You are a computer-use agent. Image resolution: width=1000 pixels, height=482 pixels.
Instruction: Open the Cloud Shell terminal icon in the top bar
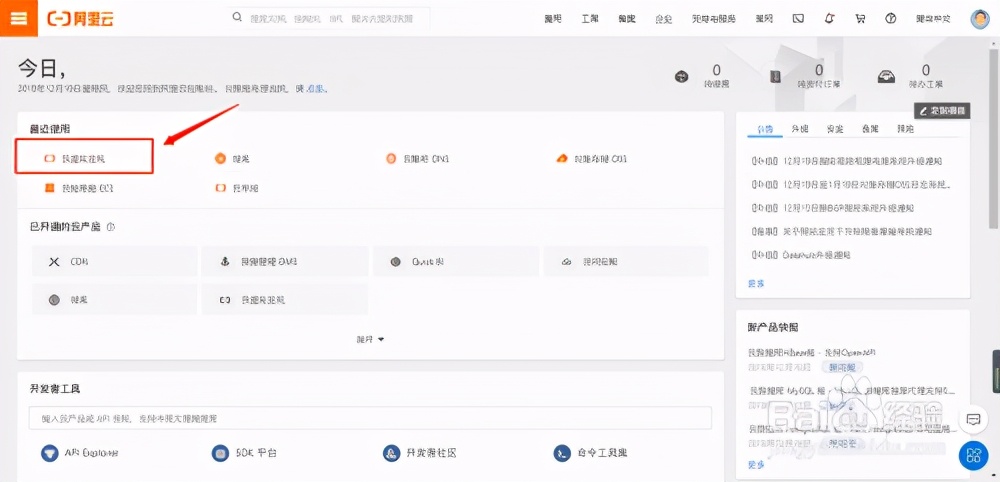(x=798, y=18)
